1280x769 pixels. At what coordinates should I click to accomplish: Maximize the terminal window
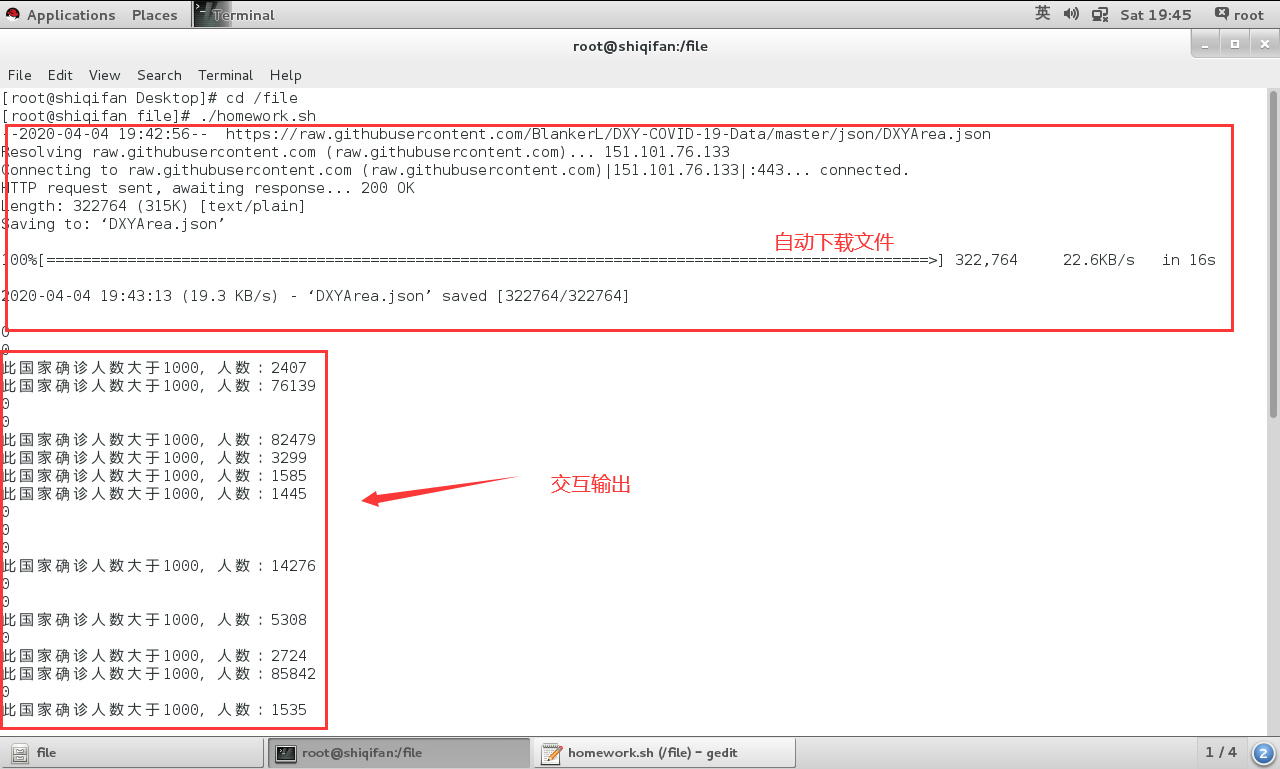pyautogui.click(x=1235, y=44)
